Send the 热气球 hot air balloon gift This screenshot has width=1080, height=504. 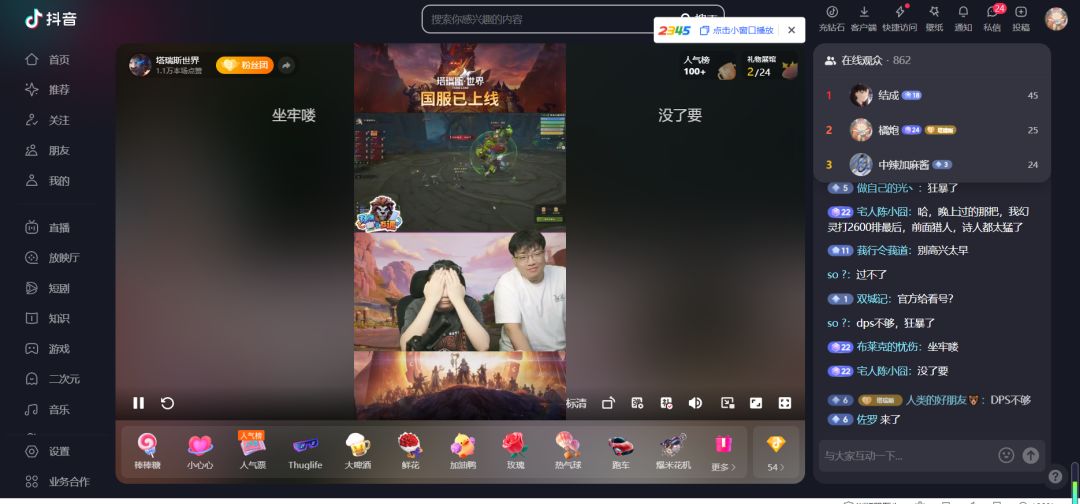(x=568, y=451)
